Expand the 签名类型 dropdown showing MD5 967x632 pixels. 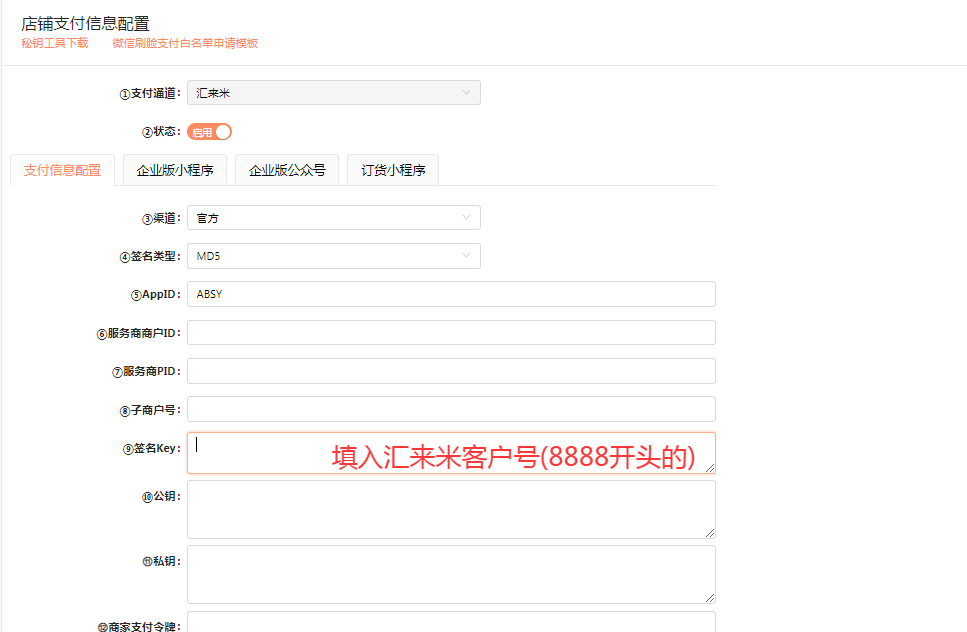(333, 256)
